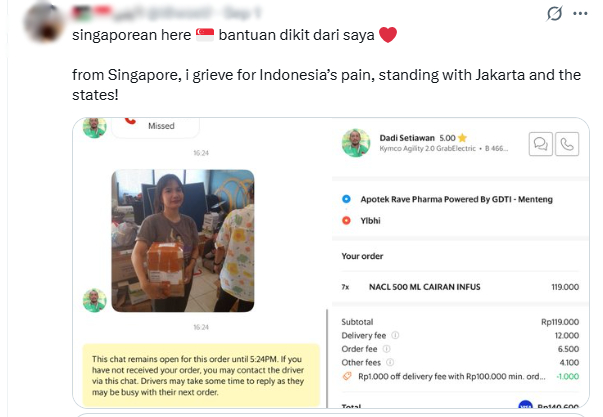This screenshot has width=603, height=417.
Task: Click the Grok circle-slash icon
Action: coord(554,13)
